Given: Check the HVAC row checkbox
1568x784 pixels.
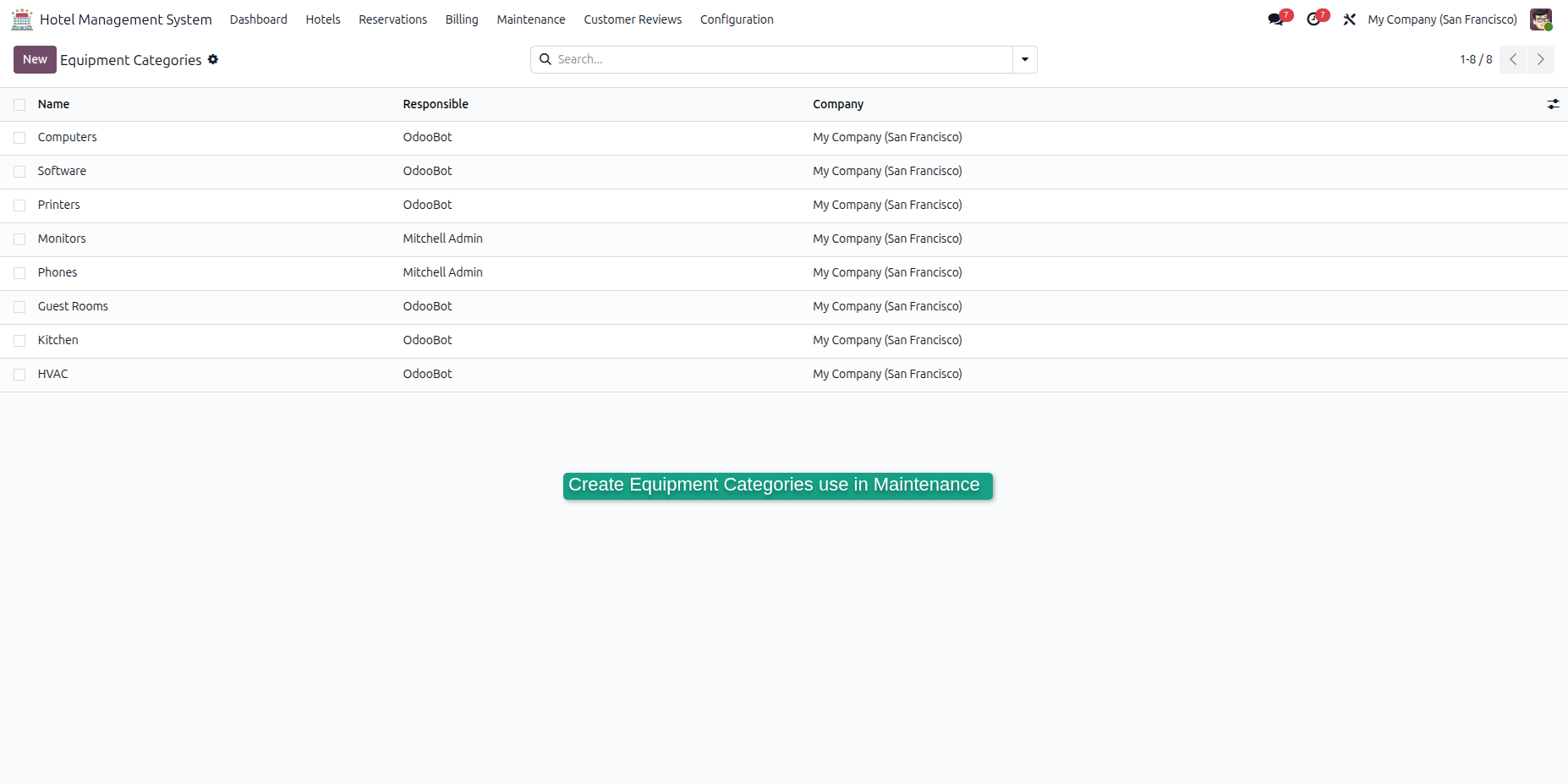Looking at the screenshot, I should pos(19,375).
